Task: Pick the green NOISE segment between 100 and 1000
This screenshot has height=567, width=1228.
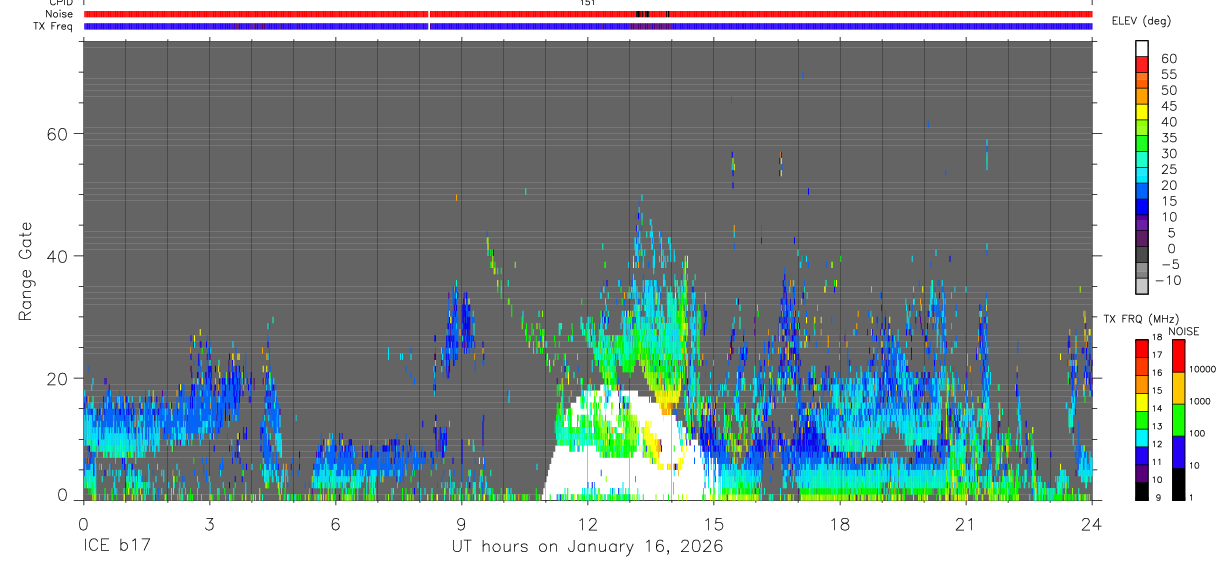Action: (1178, 420)
